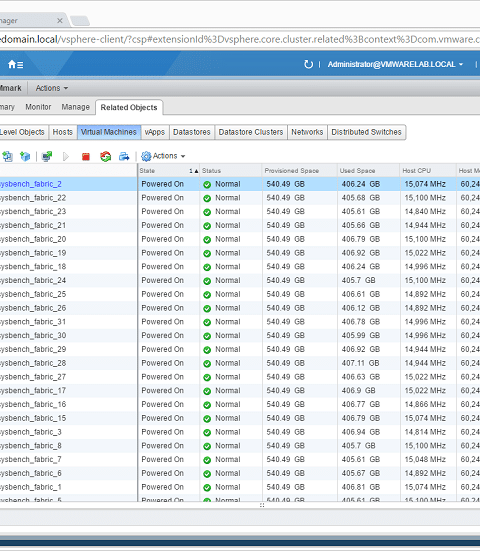Viewport: 480px width, 551px height.
Task: Select the sysbench_fabric_22 row name
Action: coord(33,198)
